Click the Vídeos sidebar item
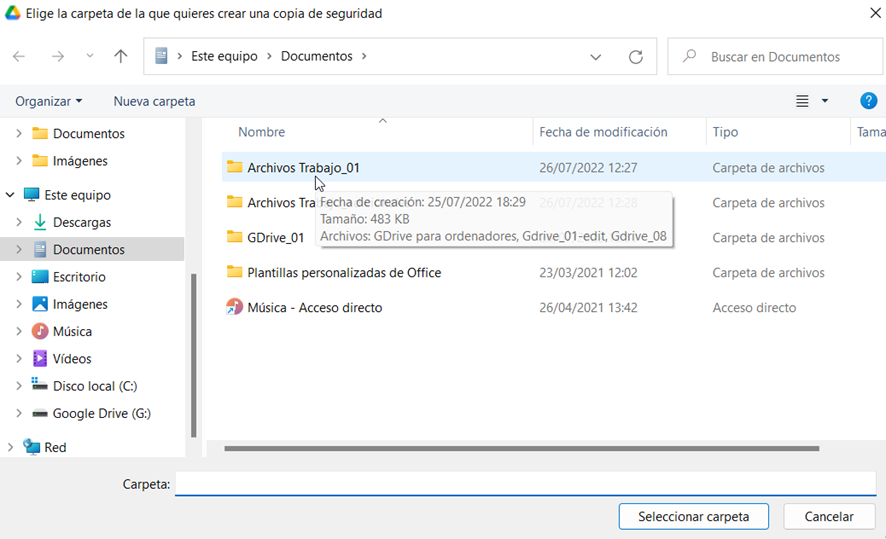The height and width of the screenshot is (539, 886). tap(72, 358)
